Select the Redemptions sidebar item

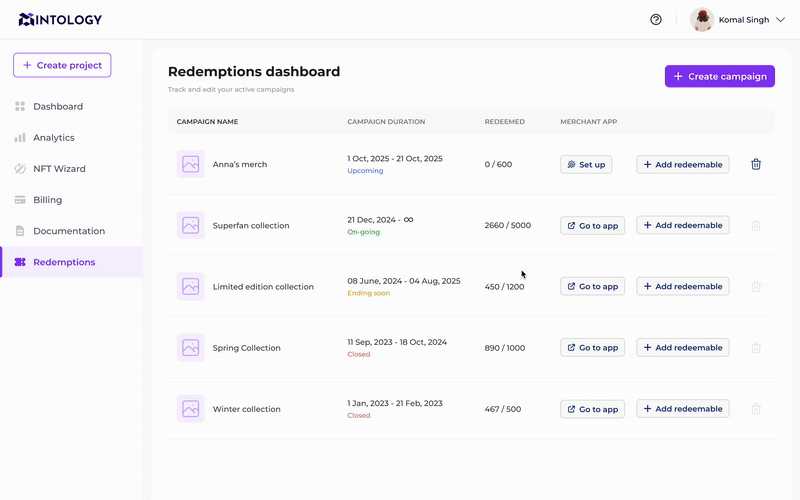[x=71, y=262]
